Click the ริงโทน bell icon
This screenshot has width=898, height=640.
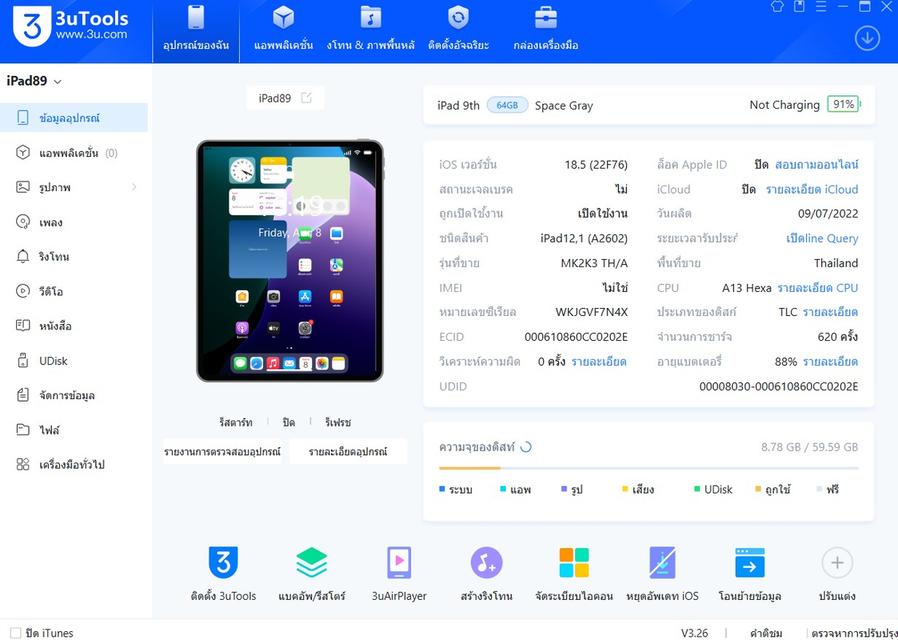[23, 256]
